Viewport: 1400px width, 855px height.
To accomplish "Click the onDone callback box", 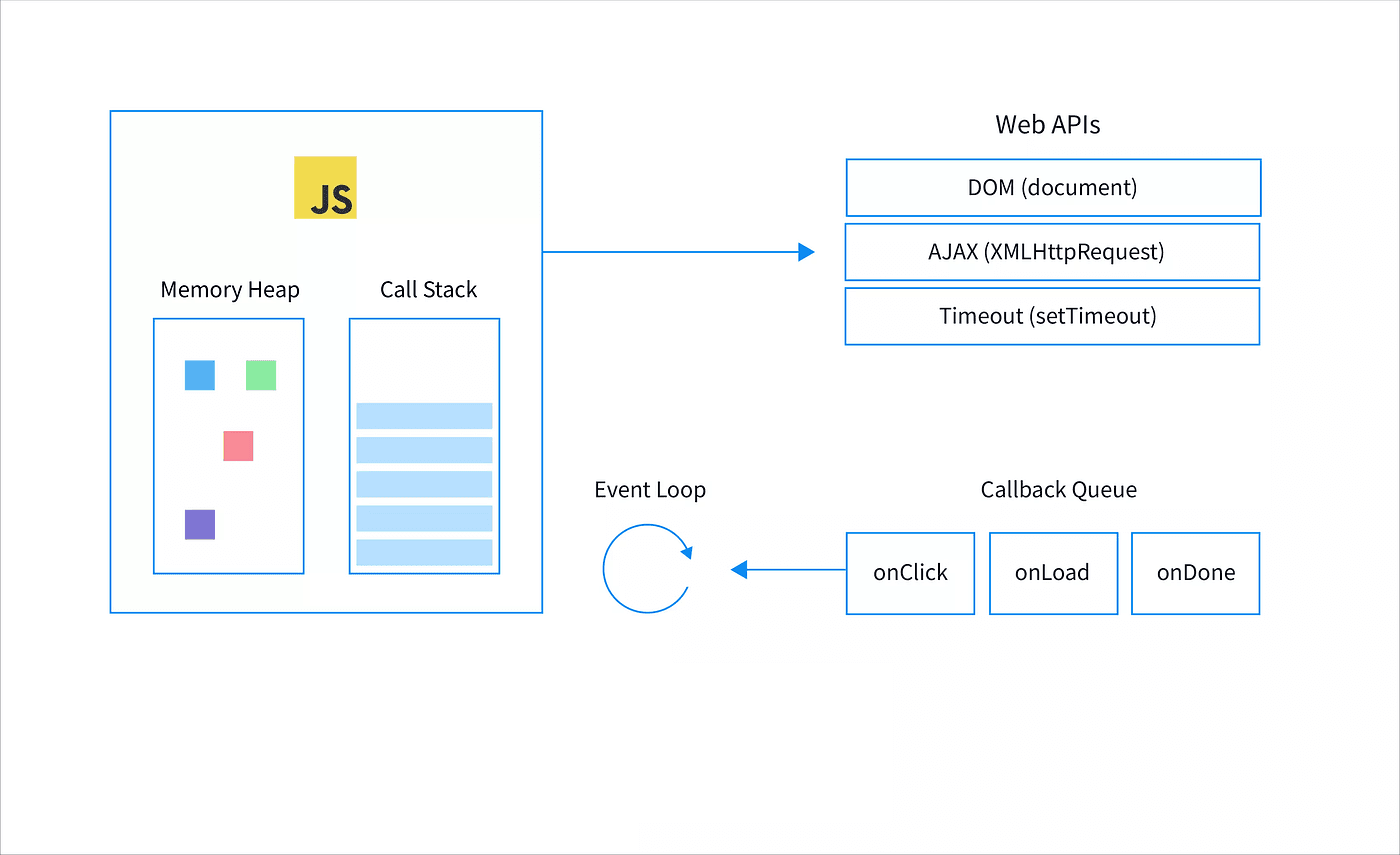I will point(1196,573).
